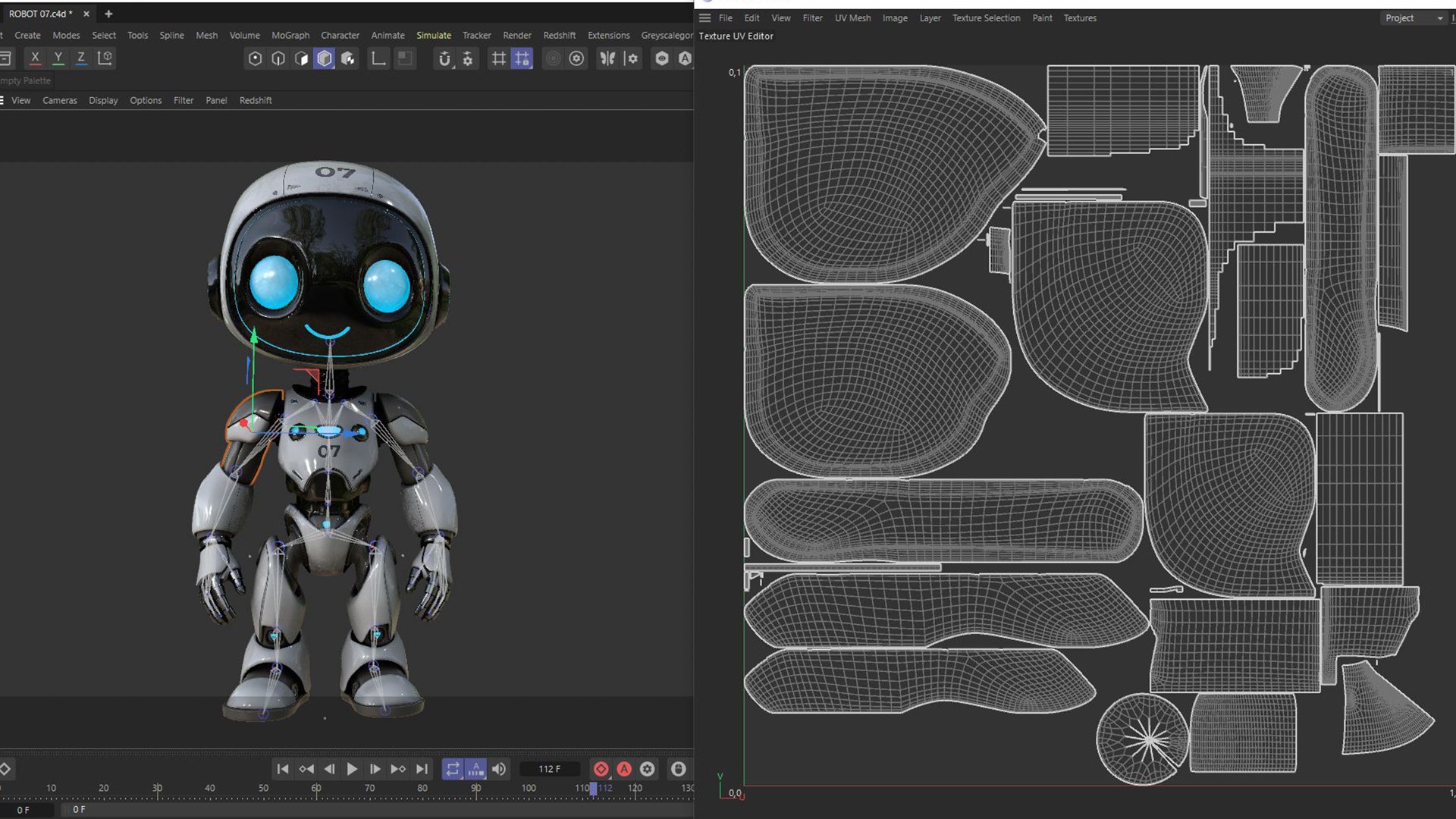1456x819 pixels.
Task: Open the UV editor Paint menu
Action: [1042, 18]
